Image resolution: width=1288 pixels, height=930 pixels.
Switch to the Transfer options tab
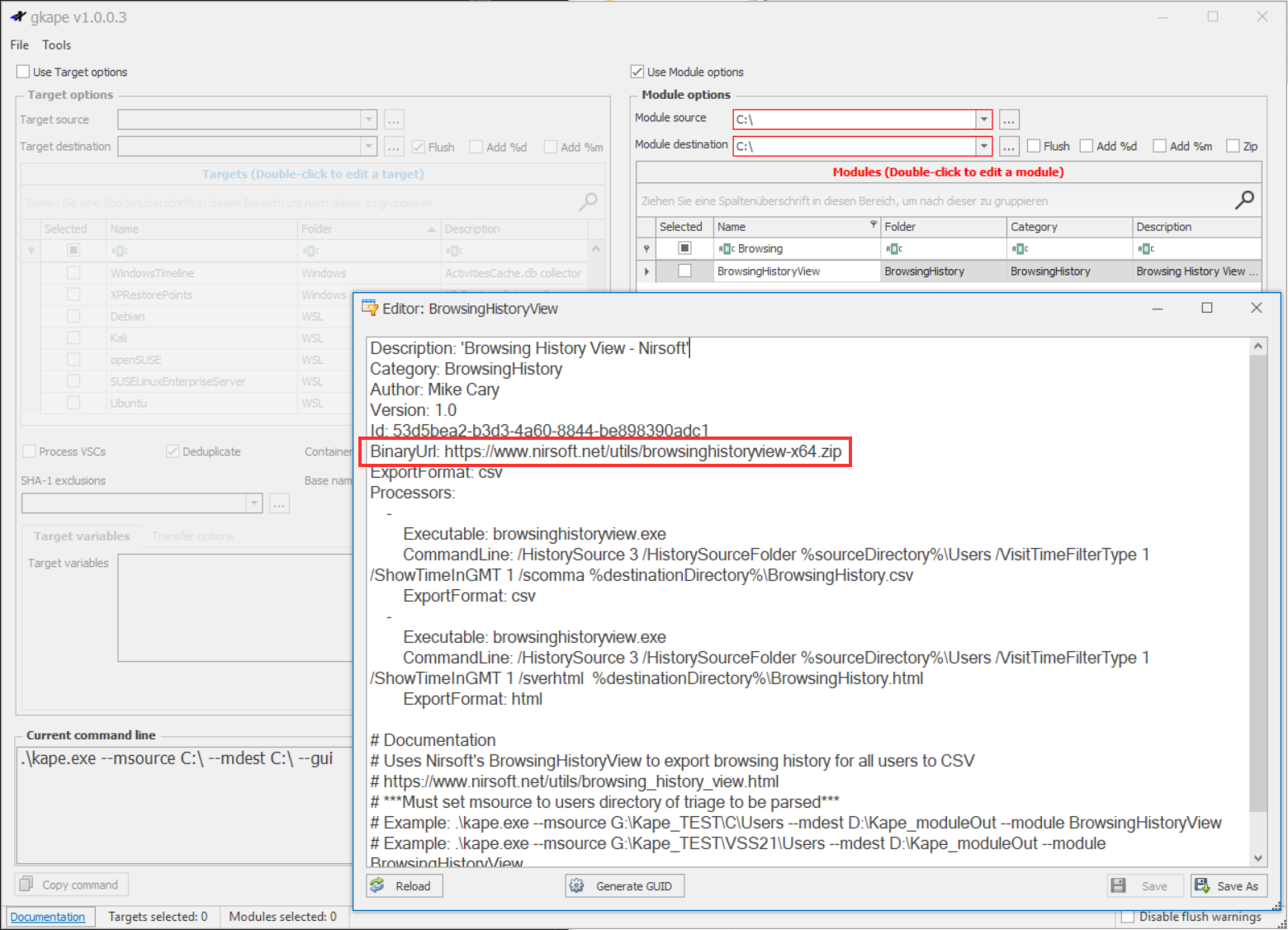192,536
